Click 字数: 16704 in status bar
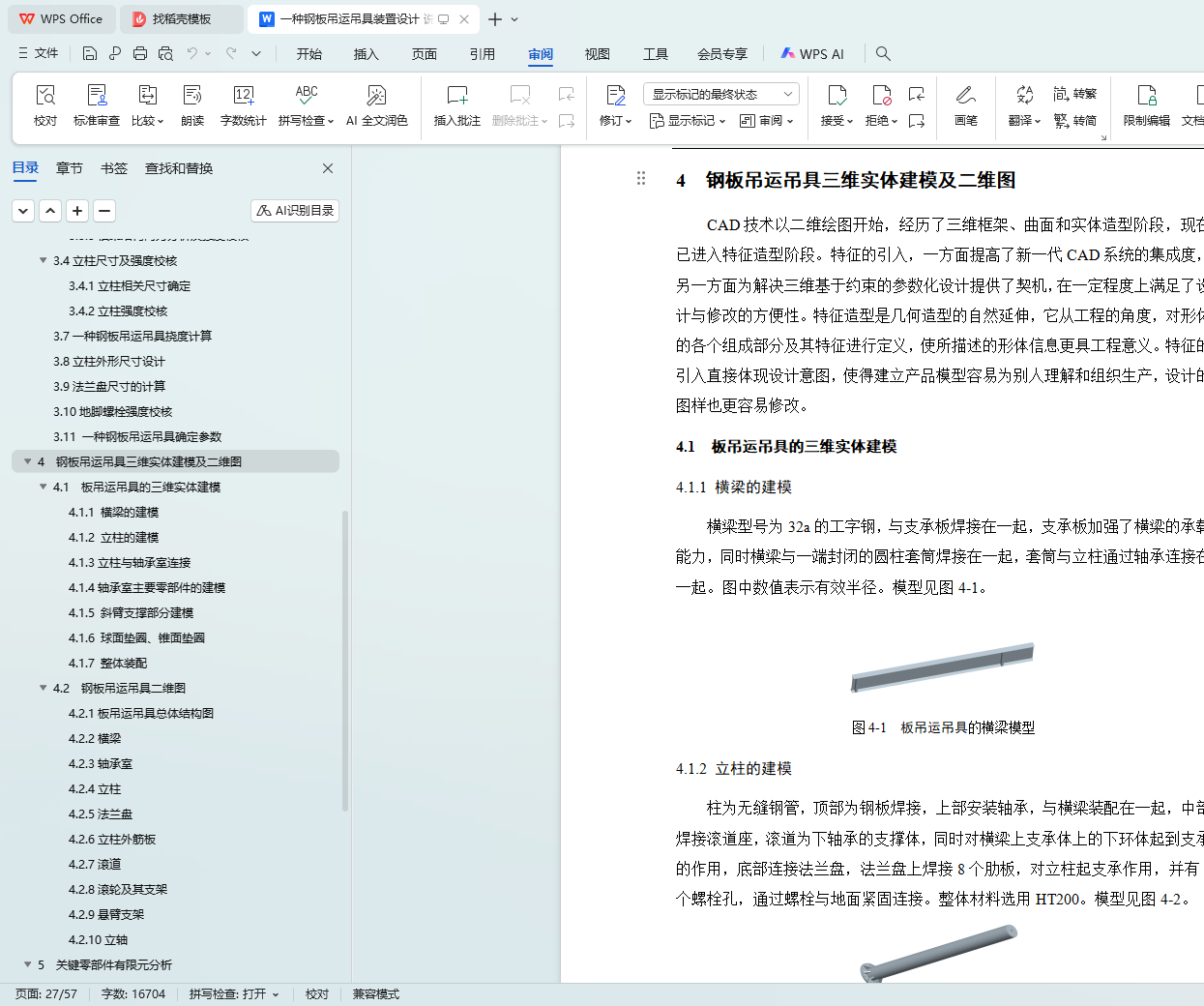 click(133, 993)
